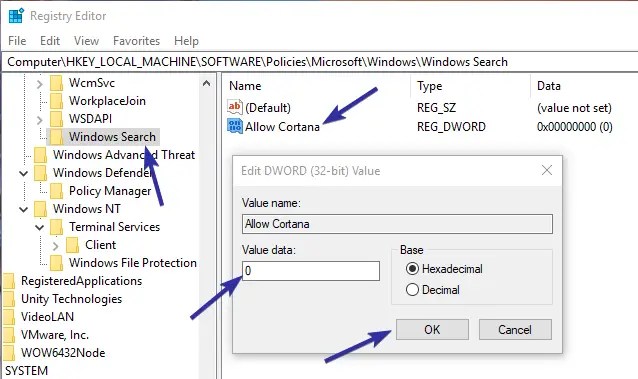Select the (Default) value name
This screenshot has width=638, height=379.
tap(268, 108)
